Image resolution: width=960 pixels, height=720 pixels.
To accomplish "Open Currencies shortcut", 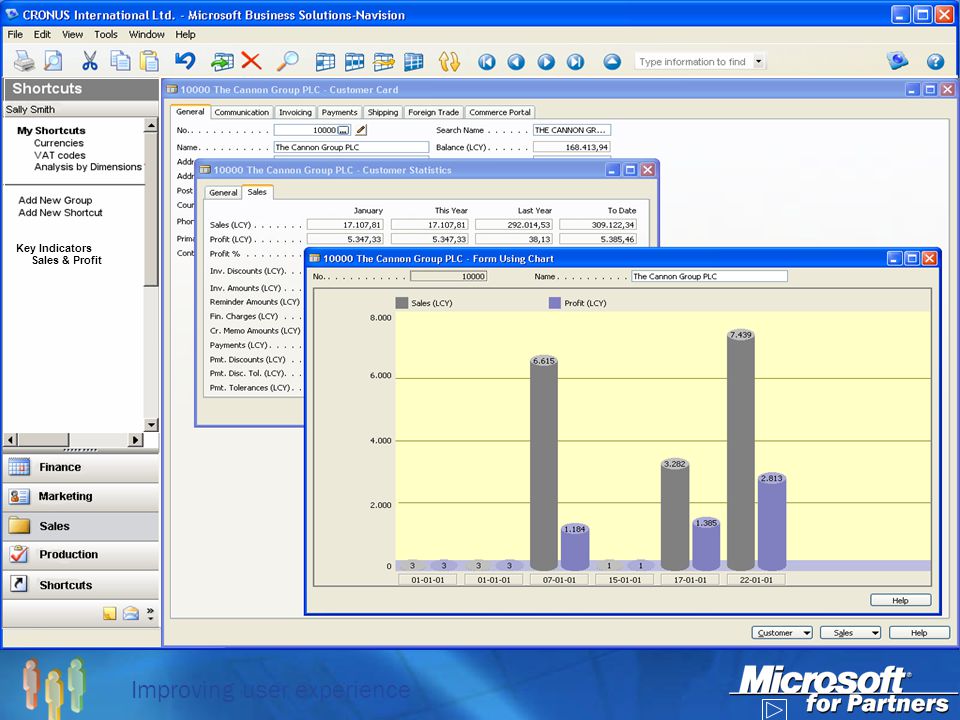I will [59, 143].
